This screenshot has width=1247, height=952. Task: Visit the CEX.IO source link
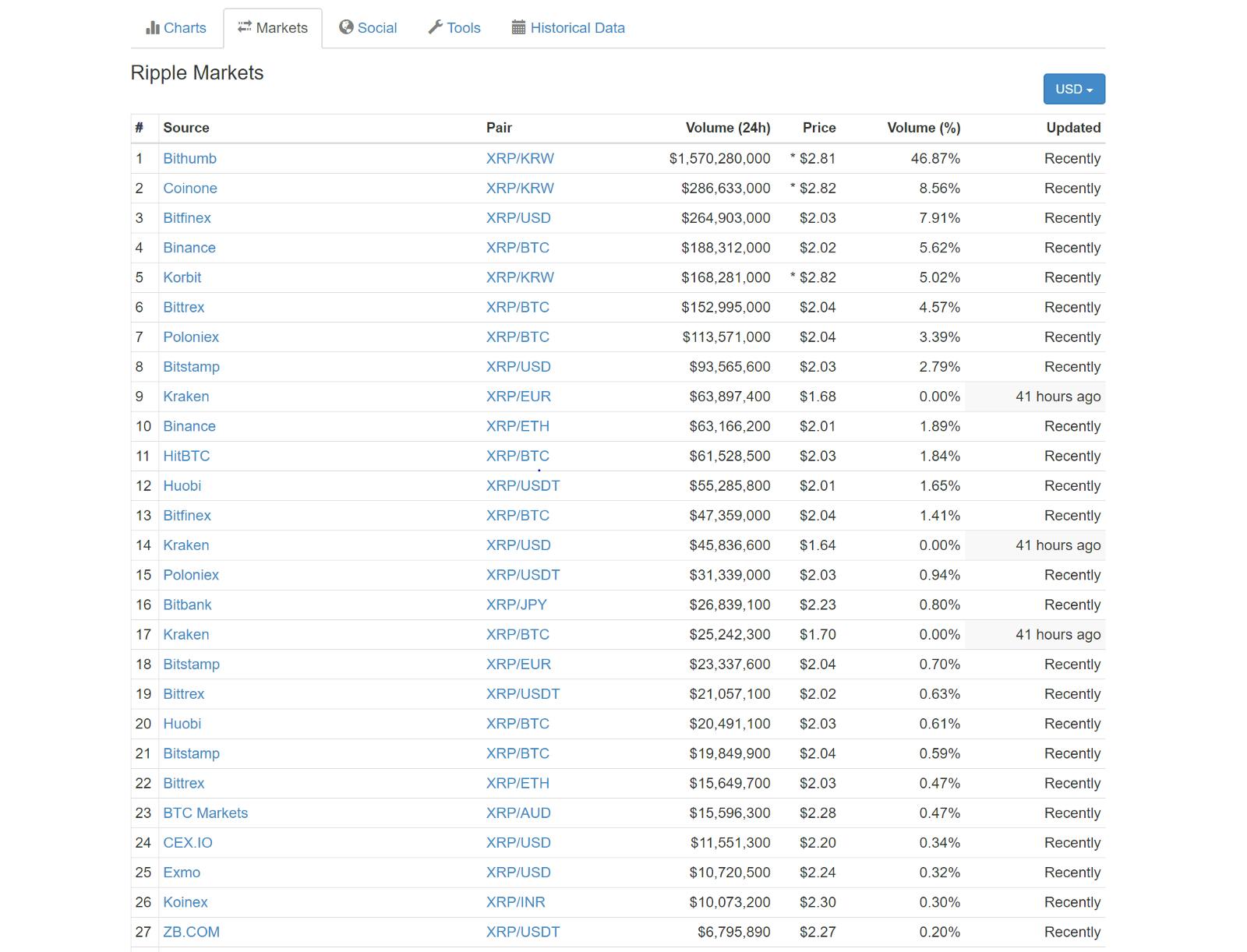coord(188,842)
